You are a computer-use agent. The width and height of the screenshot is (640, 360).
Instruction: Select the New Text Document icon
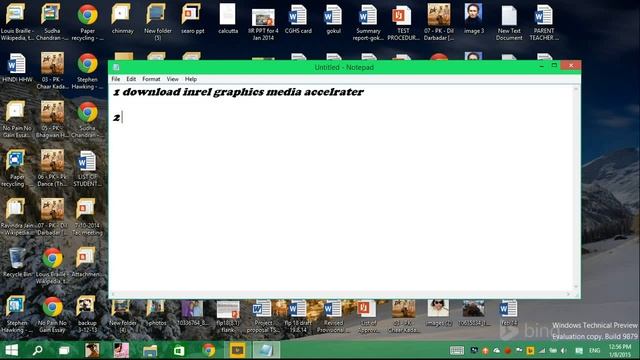click(509, 22)
